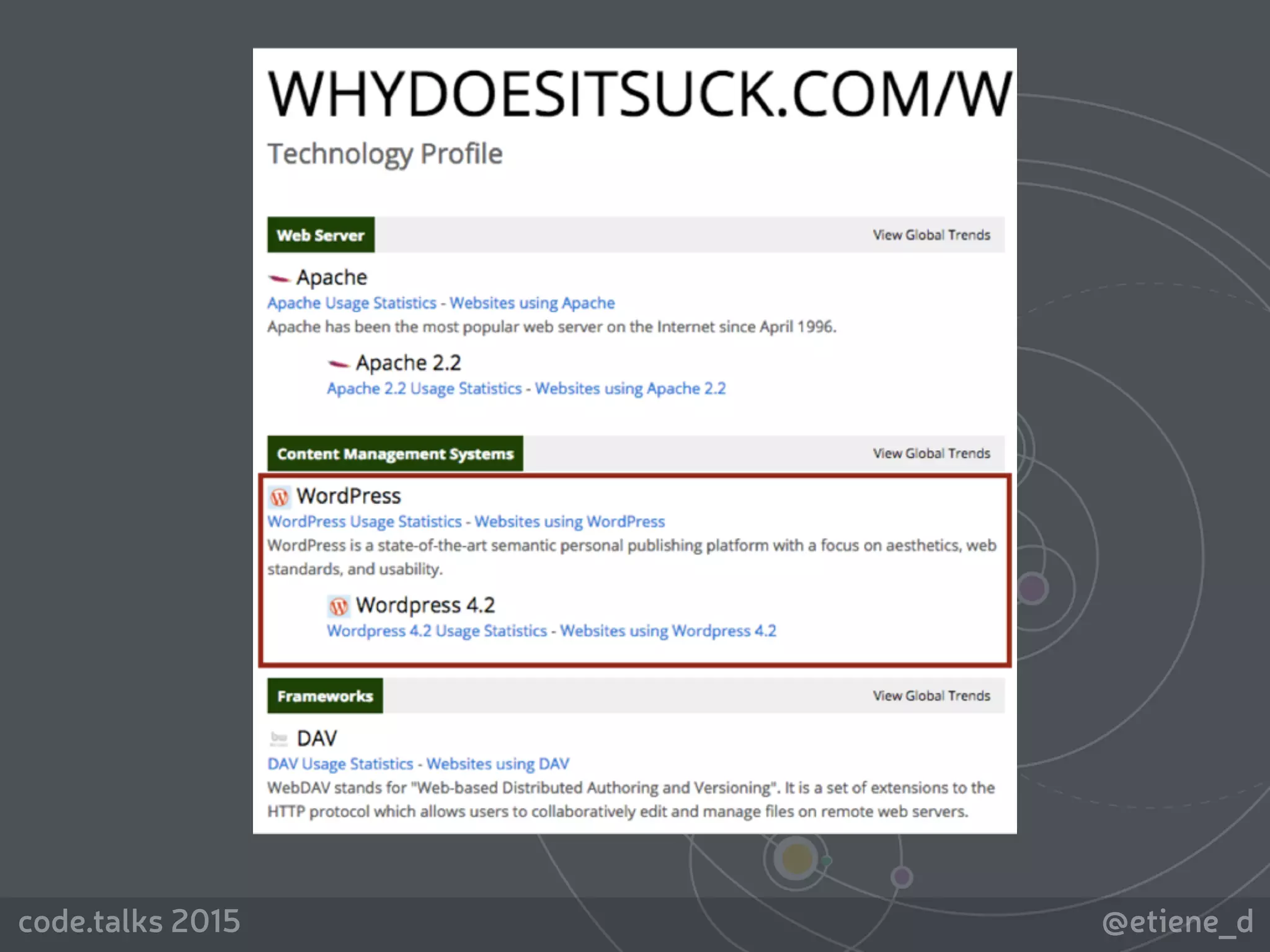Click the WHYDOESITSUCK.COM/W title
1270x952 pixels.
tap(640, 94)
